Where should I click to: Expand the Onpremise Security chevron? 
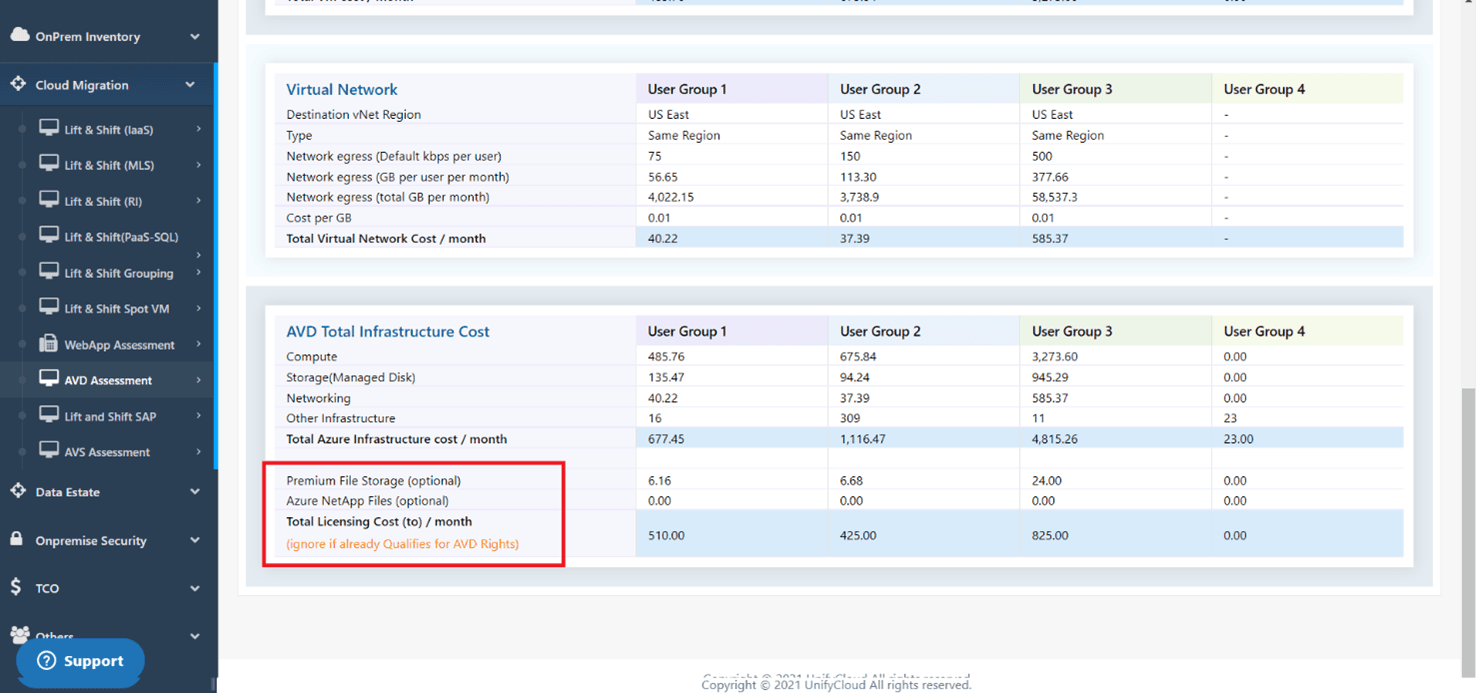pos(195,541)
